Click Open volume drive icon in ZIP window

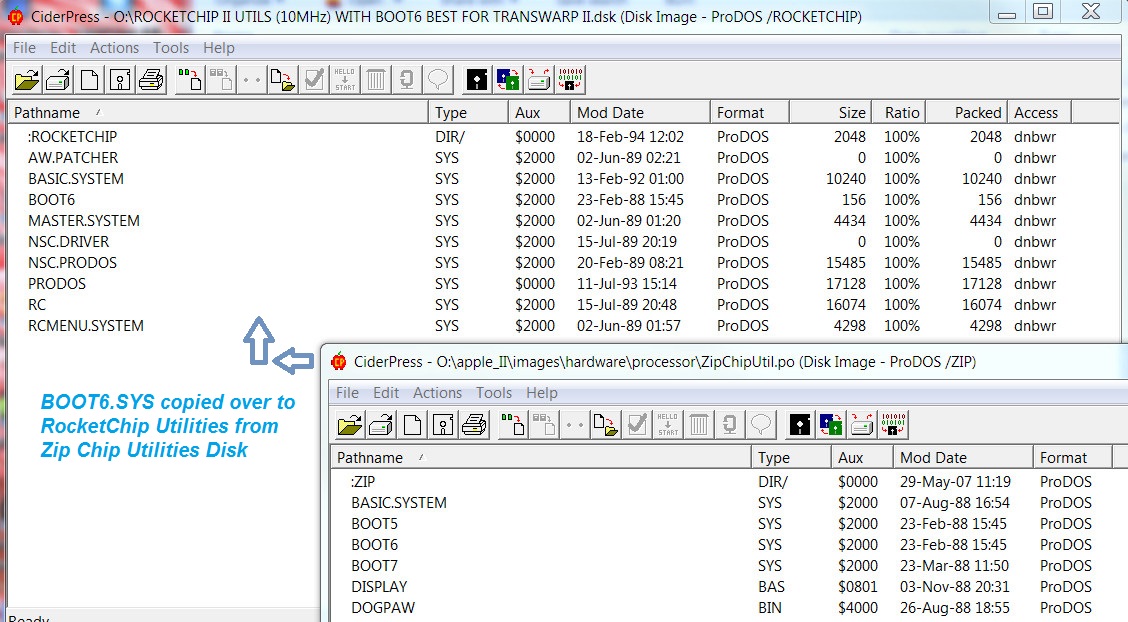tap(381, 424)
